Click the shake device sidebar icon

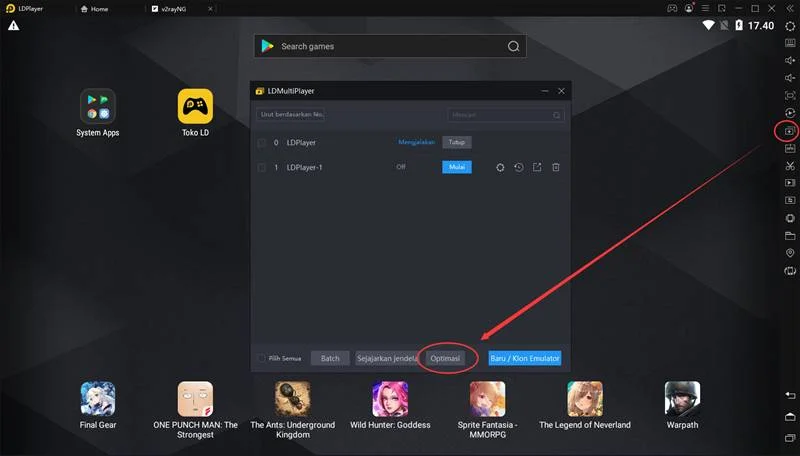tap(790, 218)
